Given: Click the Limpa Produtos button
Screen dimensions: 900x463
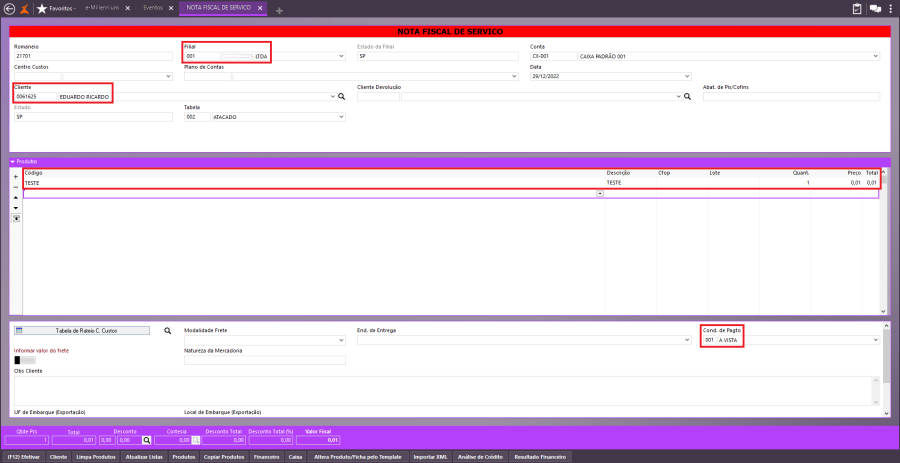Looking at the screenshot, I should (x=96, y=457).
